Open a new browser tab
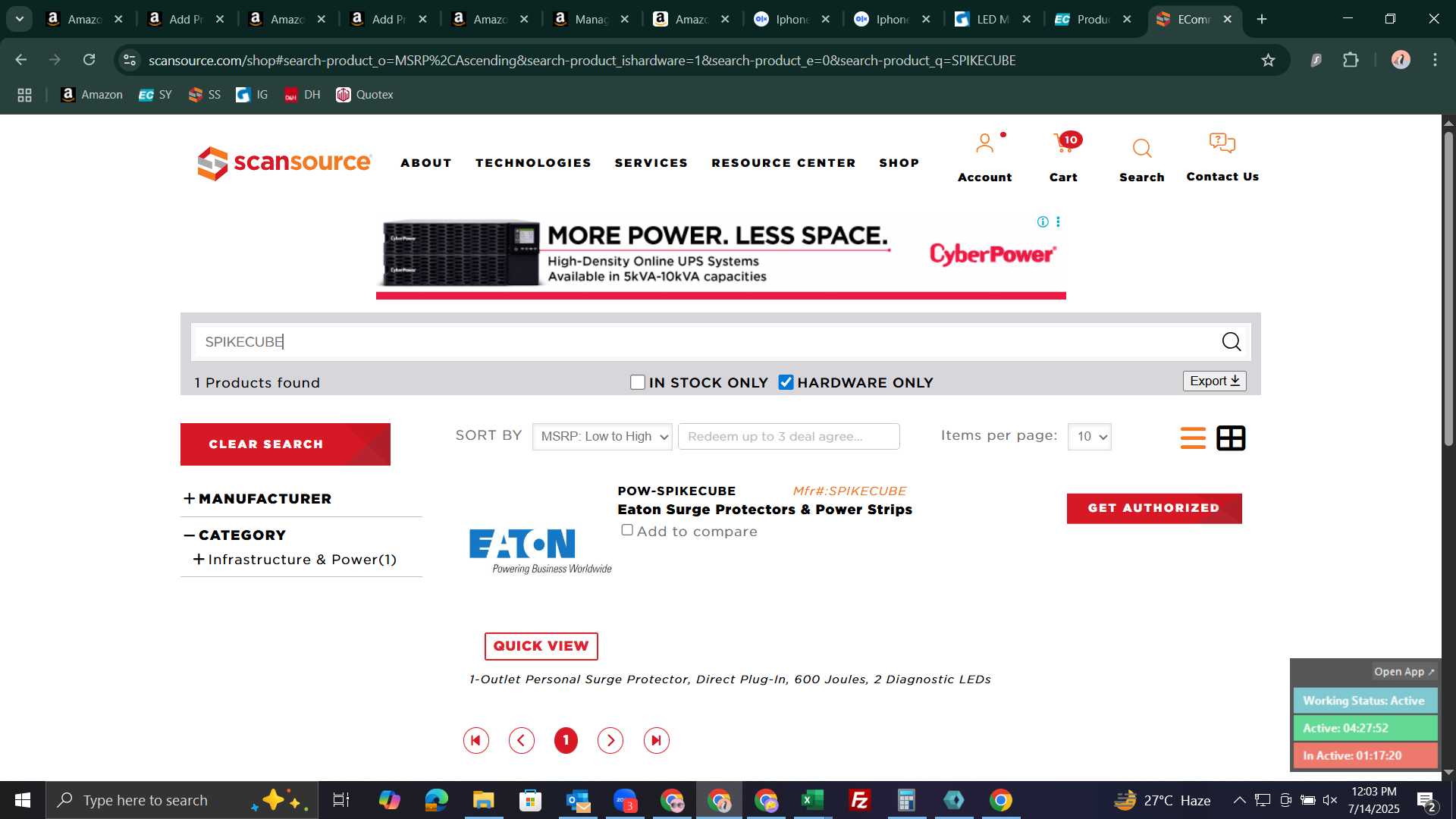1456x819 pixels. pyautogui.click(x=1262, y=19)
